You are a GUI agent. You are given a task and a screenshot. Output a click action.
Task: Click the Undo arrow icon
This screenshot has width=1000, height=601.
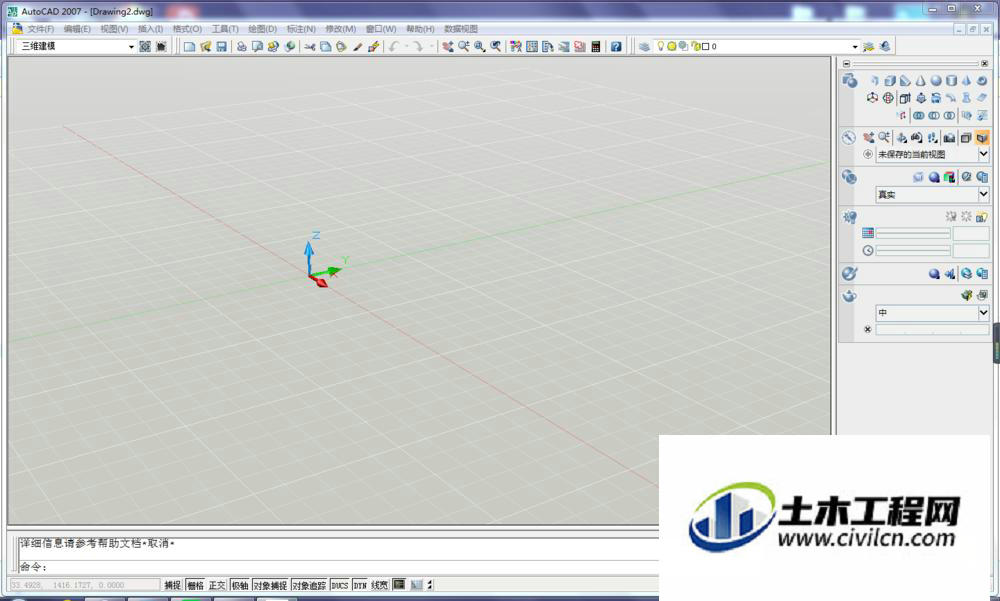[x=393, y=47]
